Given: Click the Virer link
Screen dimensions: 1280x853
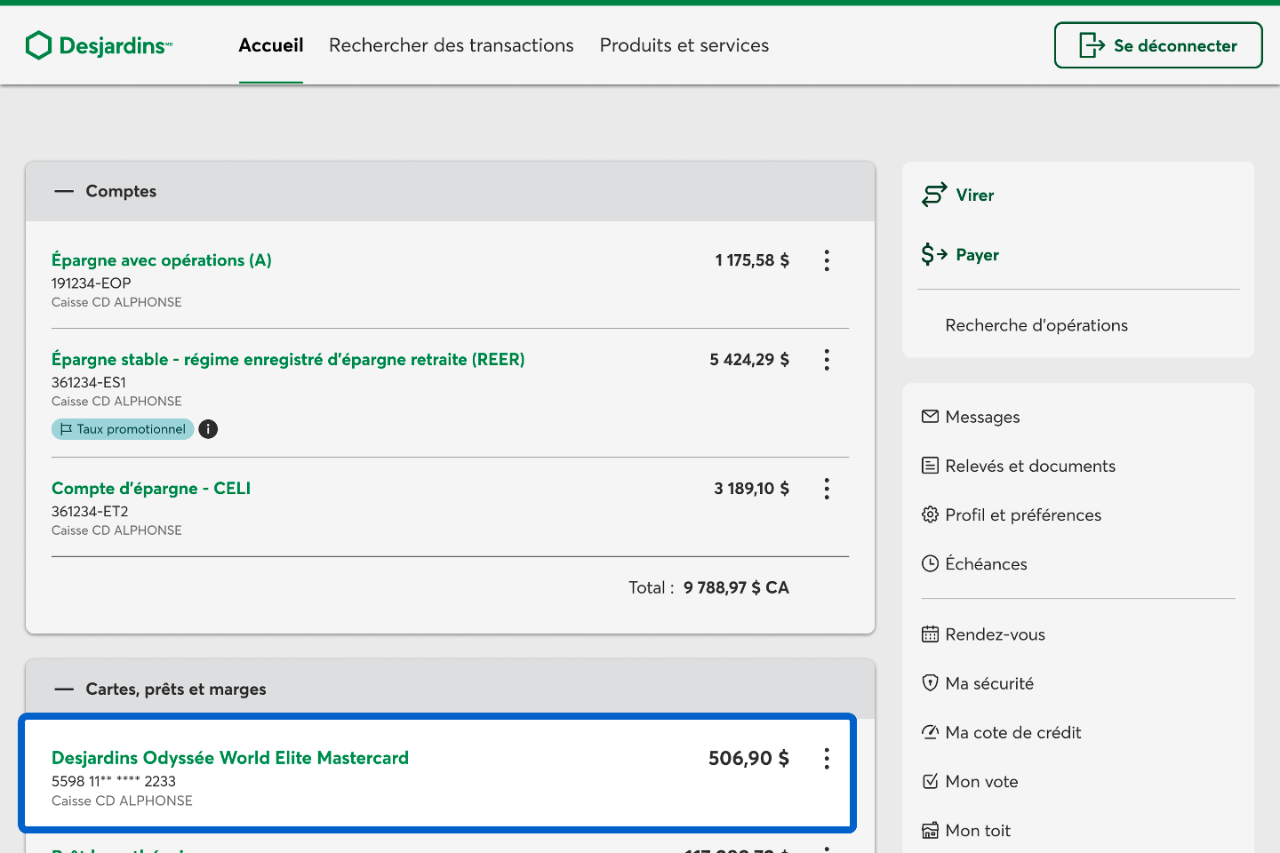Looking at the screenshot, I should pos(975,195).
